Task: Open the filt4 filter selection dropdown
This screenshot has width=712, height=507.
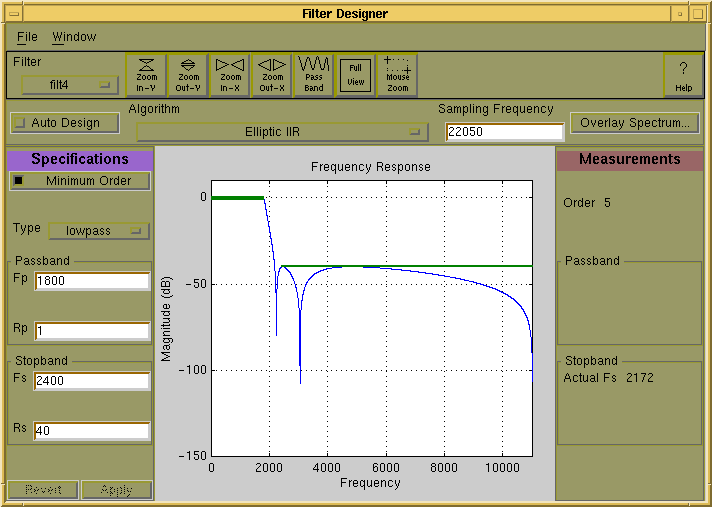Action: (70, 85)
